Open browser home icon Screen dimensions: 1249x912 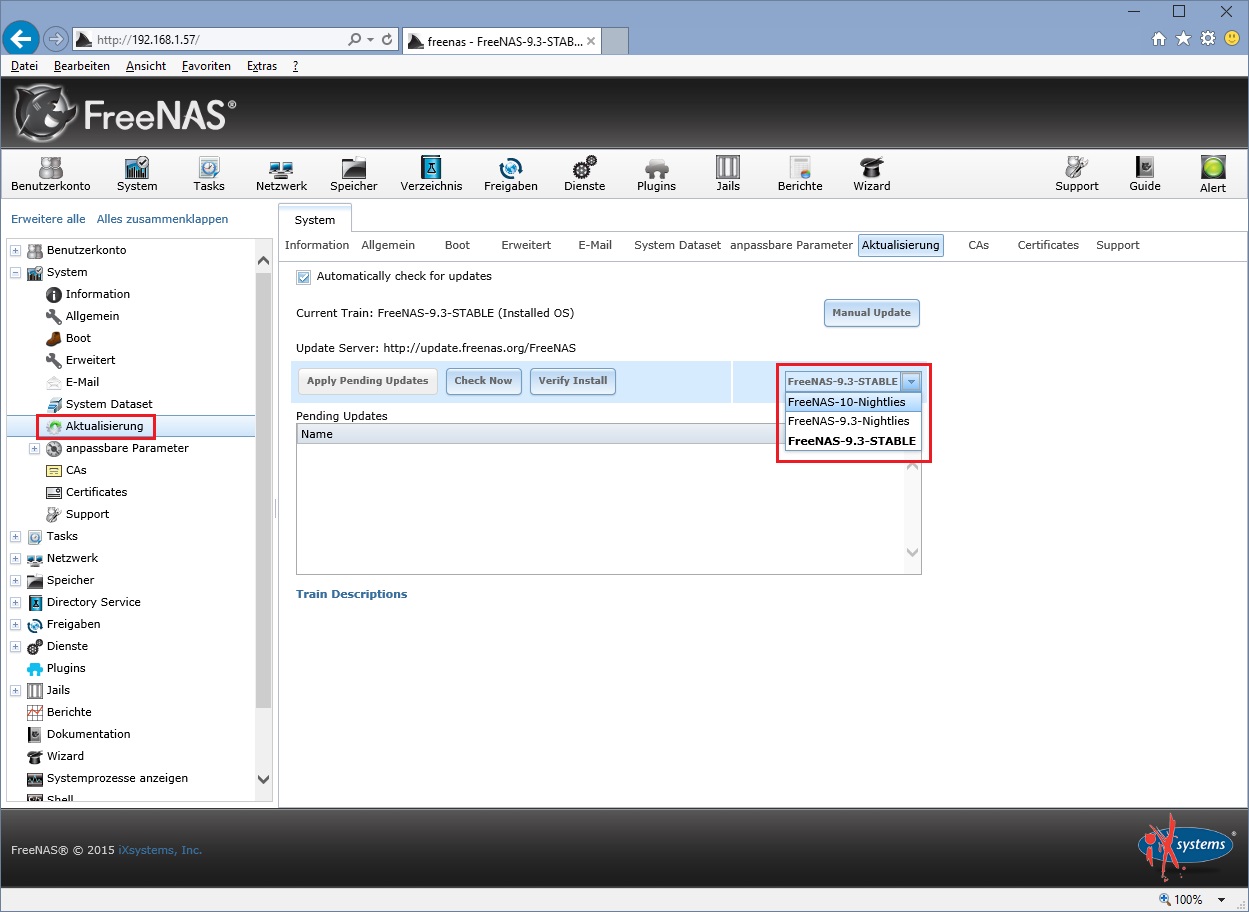(1159, 39)
